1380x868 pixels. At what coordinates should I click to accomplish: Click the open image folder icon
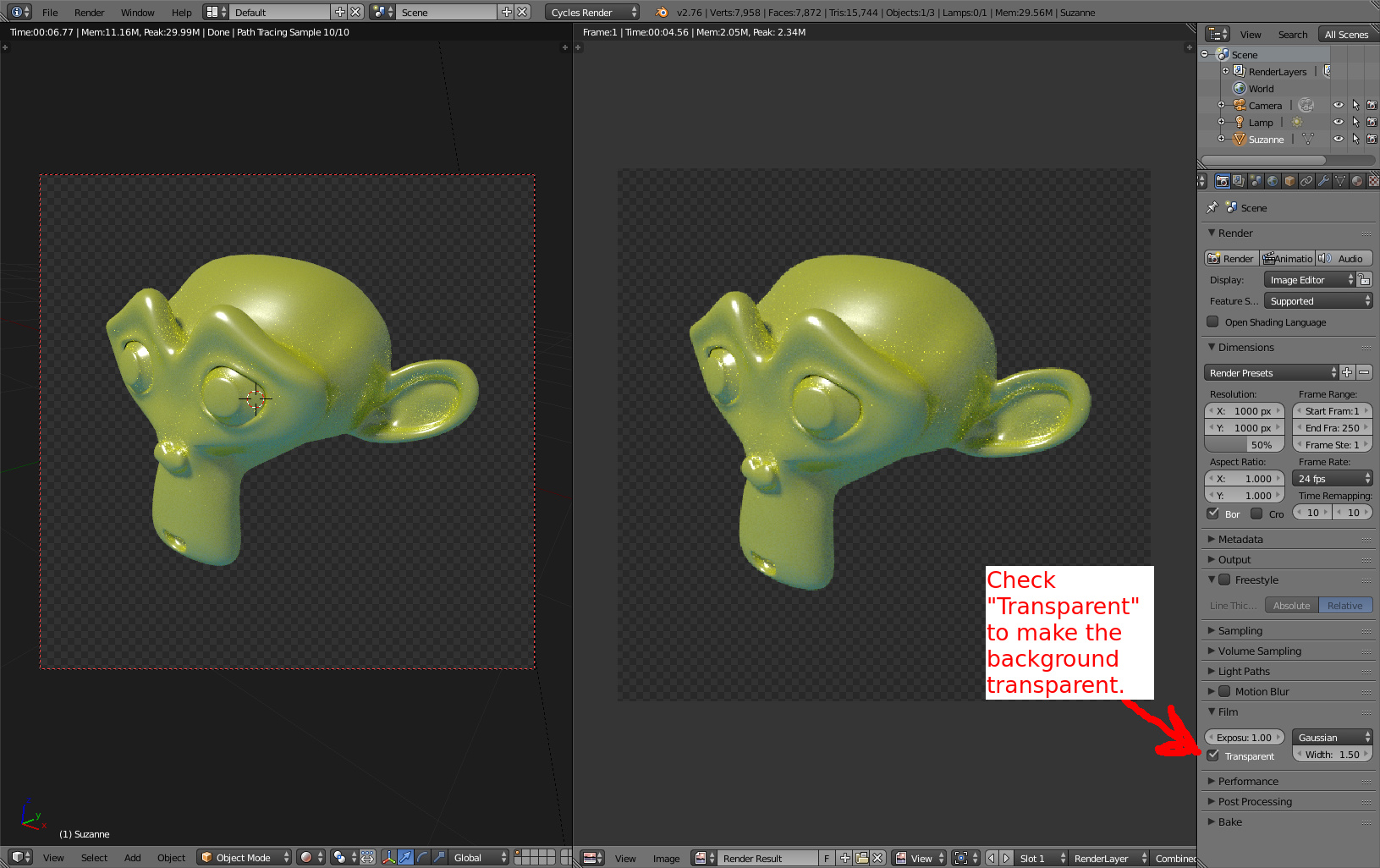tap(861, 858)
